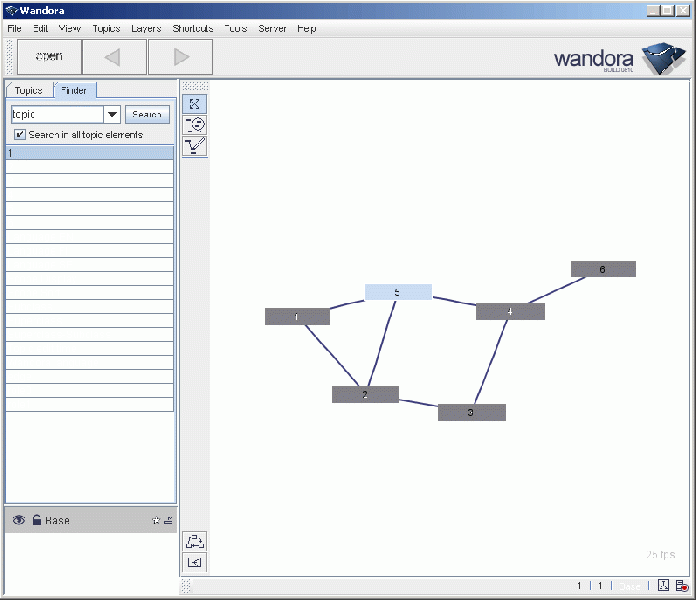Click the Search button
The width and height of the screenshot is (696, 600).
(147, 115)
